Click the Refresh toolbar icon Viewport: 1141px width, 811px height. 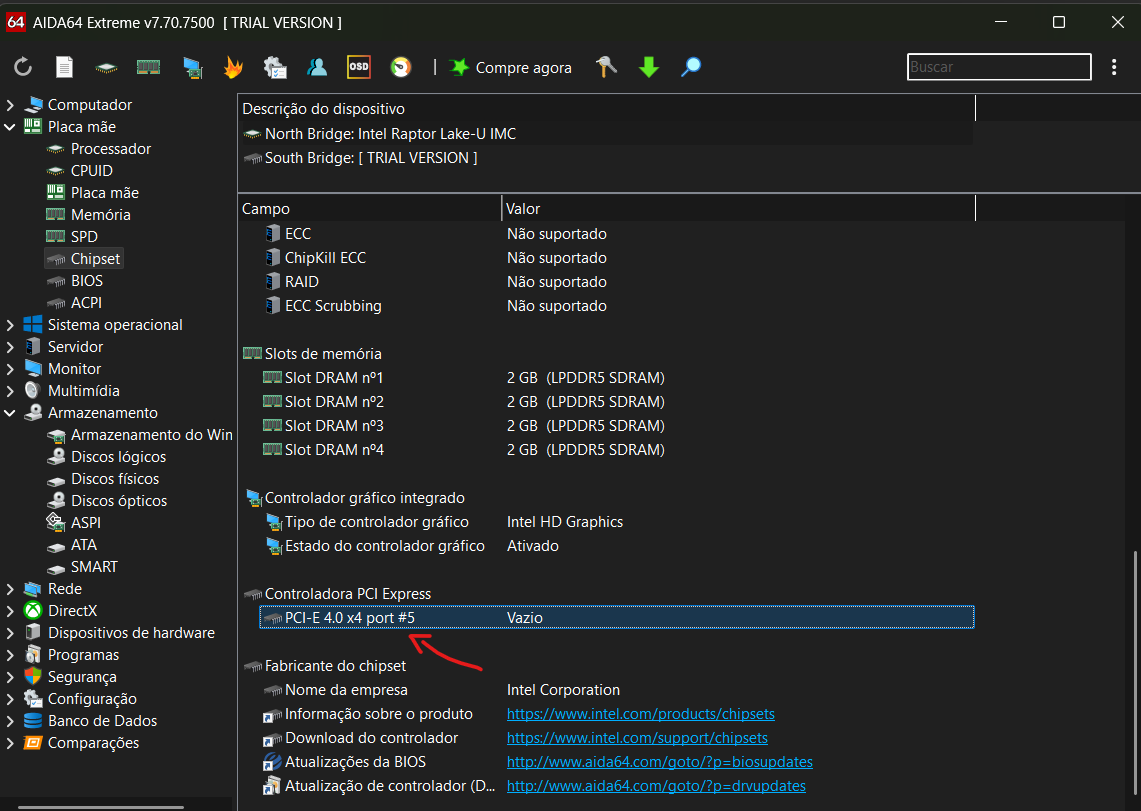click(23, 67)
